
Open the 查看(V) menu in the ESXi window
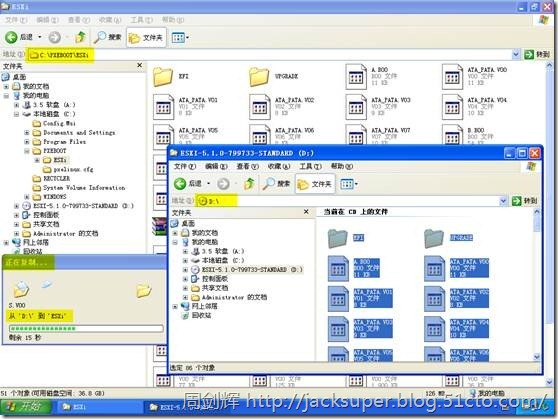pyautogui.click(x=79, y=20)
